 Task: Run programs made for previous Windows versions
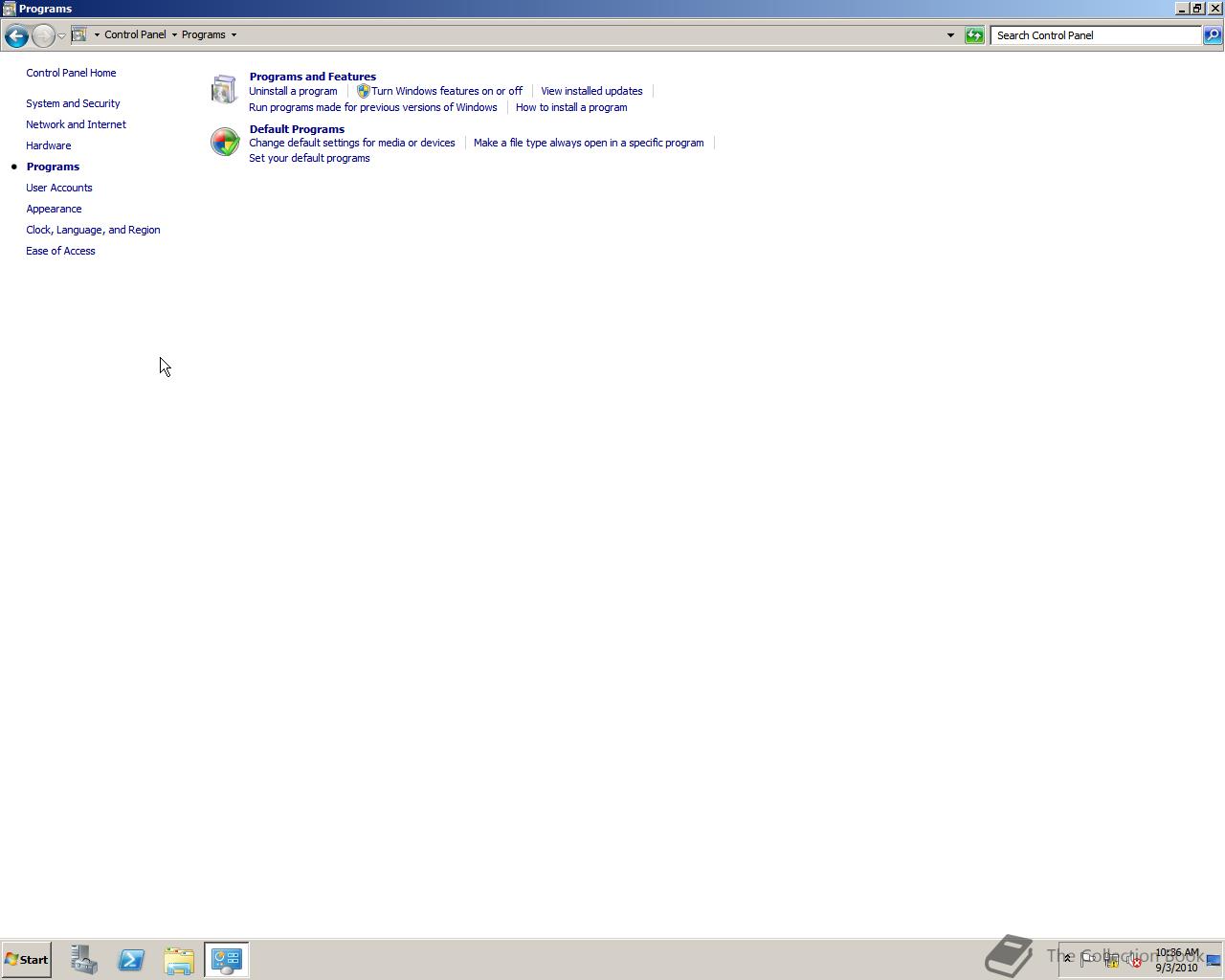click(x=372, y=107)
